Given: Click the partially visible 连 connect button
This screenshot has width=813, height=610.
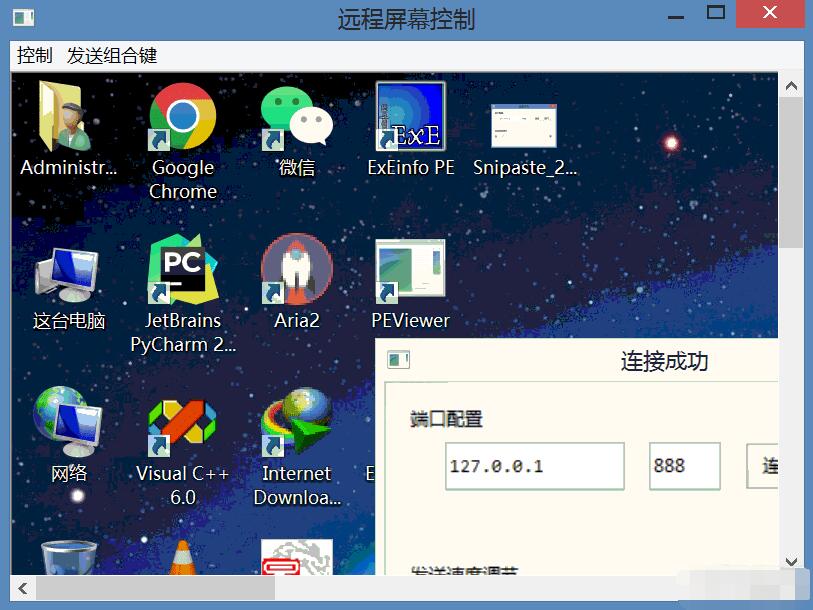Looking at the screenshot, I should 762,466.
